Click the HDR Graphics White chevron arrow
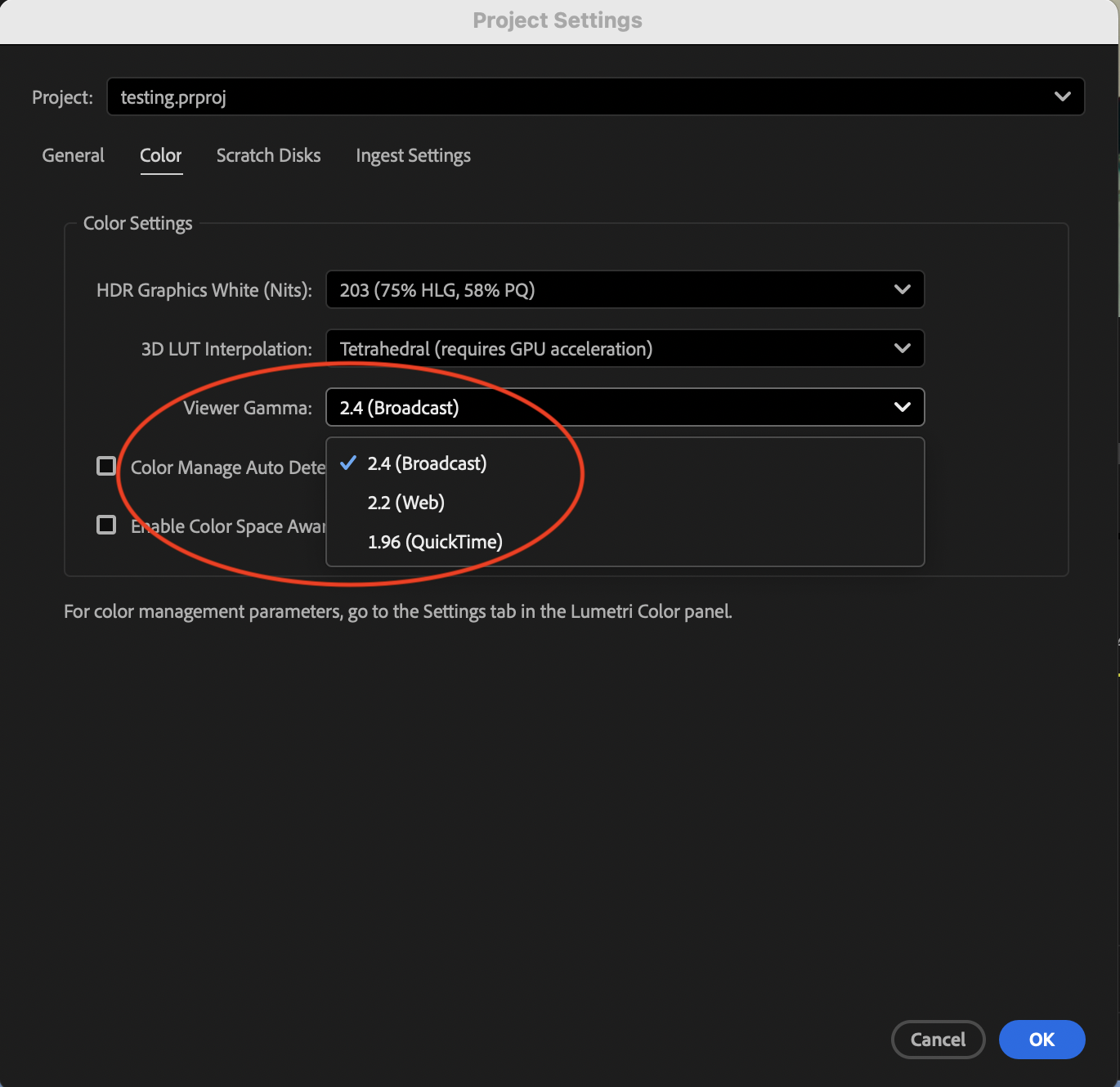Viewport: 1120px width, 1087px height. point(902,289)
